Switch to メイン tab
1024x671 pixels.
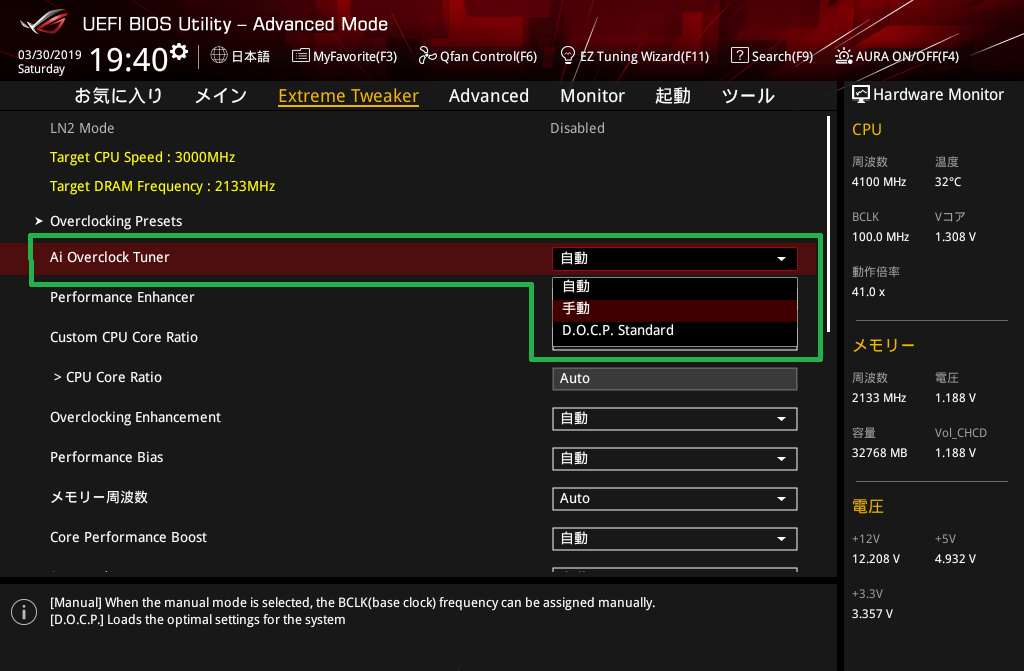click(x=221, y=95)
